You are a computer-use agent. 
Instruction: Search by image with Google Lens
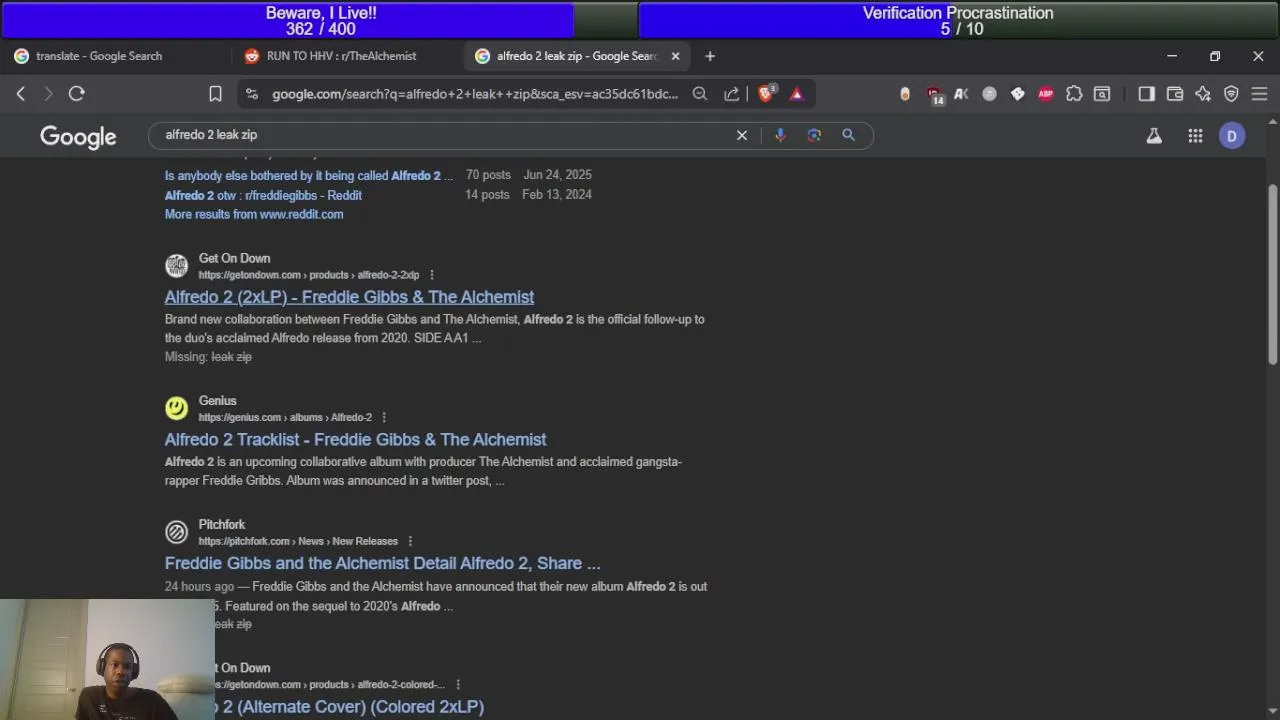tap(814, 135)
